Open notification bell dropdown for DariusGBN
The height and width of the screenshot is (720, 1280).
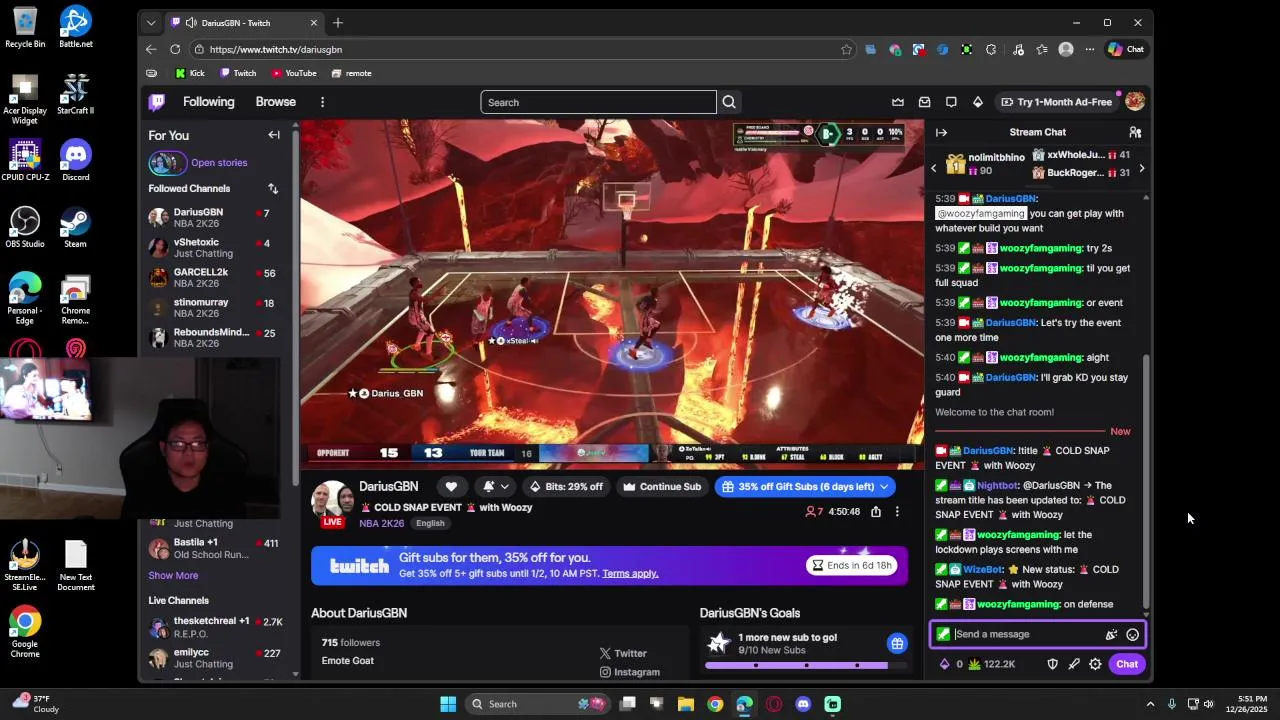pos(496,487)
